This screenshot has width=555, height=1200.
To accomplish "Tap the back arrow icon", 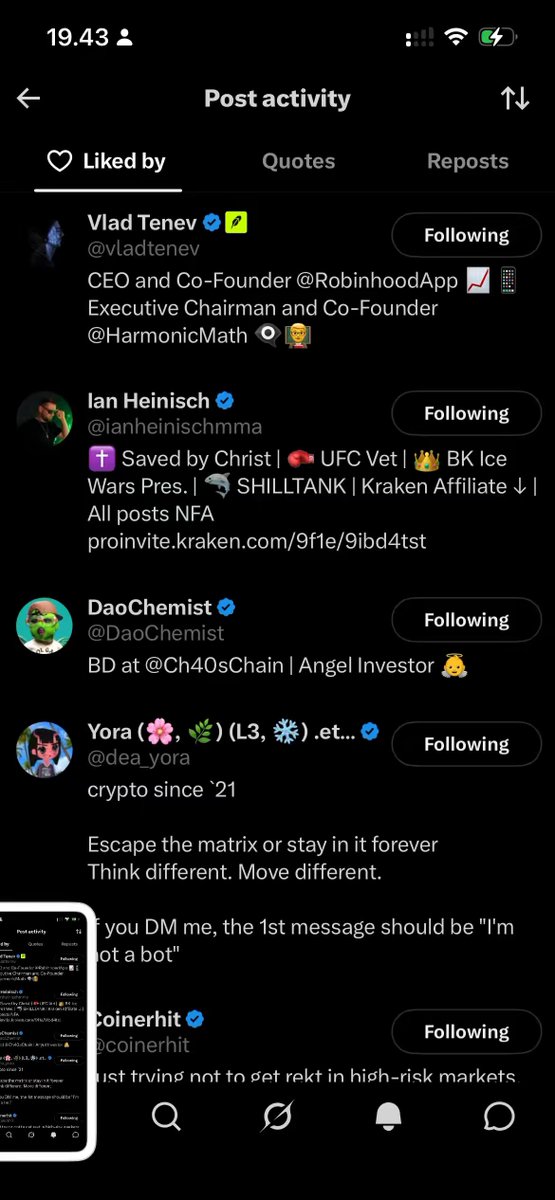I will (x=28, y=98).
